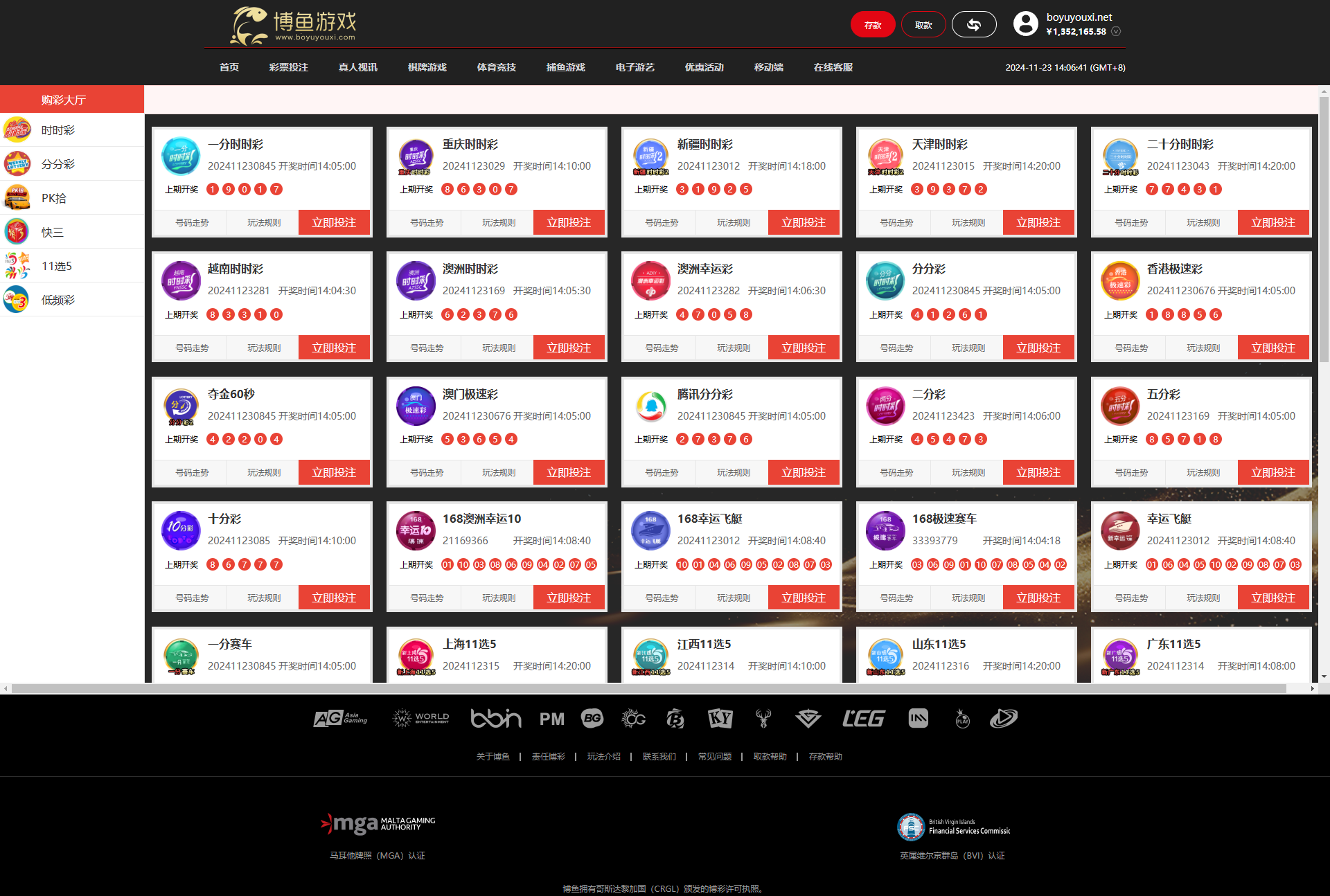Open the 常见问题 footer link
The width and height of the screenshot is (1330, 896).
714,757
